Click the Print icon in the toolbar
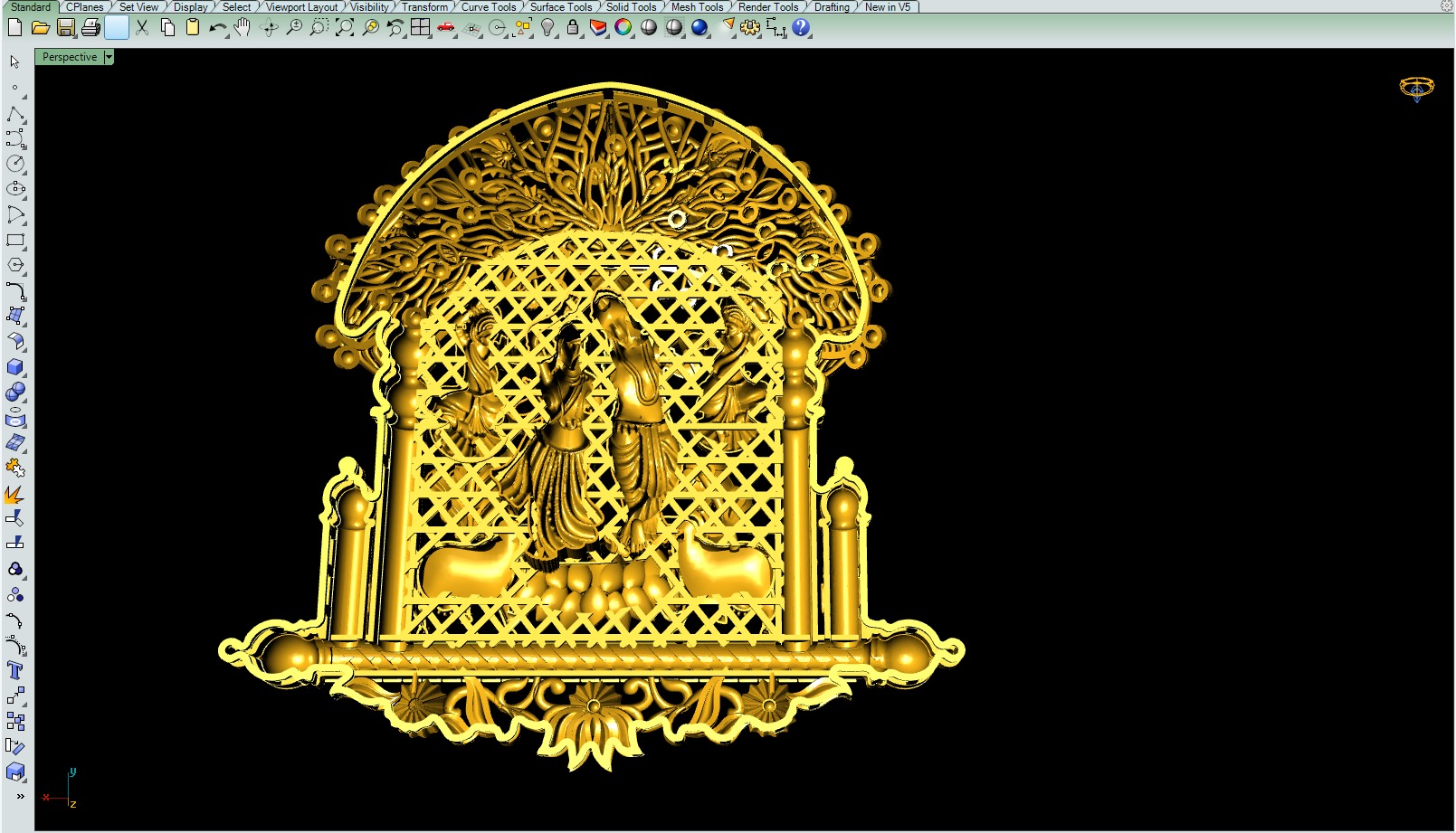The height and width of the screenshot is (833, 1456). tap(90, 28)
